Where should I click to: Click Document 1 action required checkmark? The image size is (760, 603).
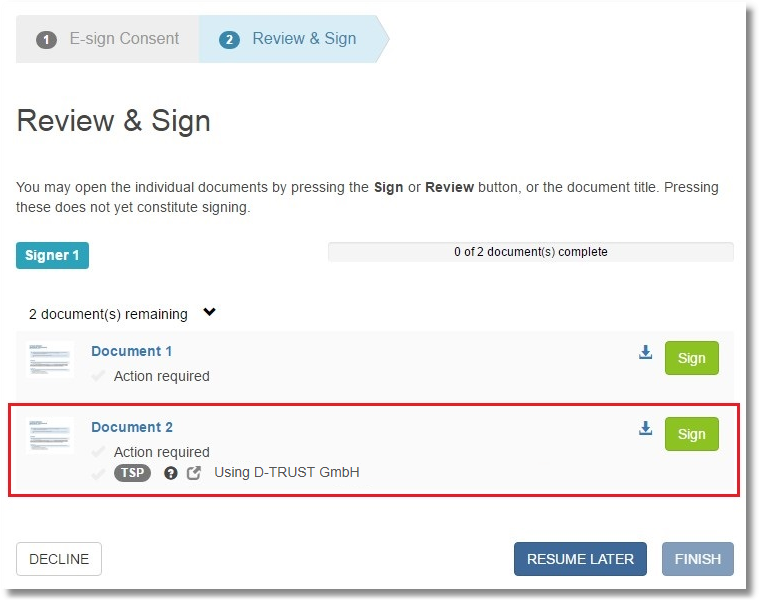click(98, 376)
